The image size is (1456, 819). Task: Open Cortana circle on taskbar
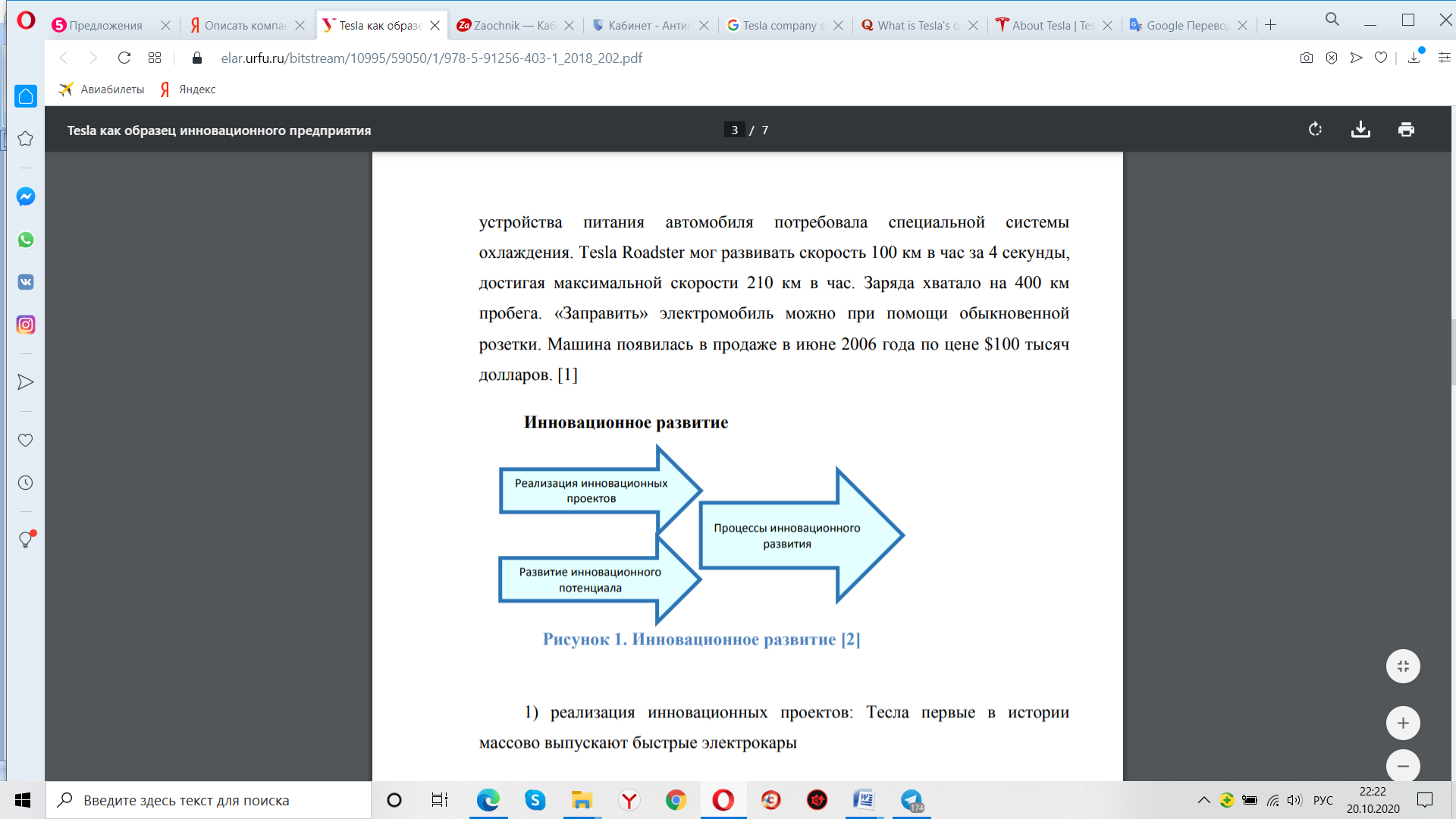394,800
